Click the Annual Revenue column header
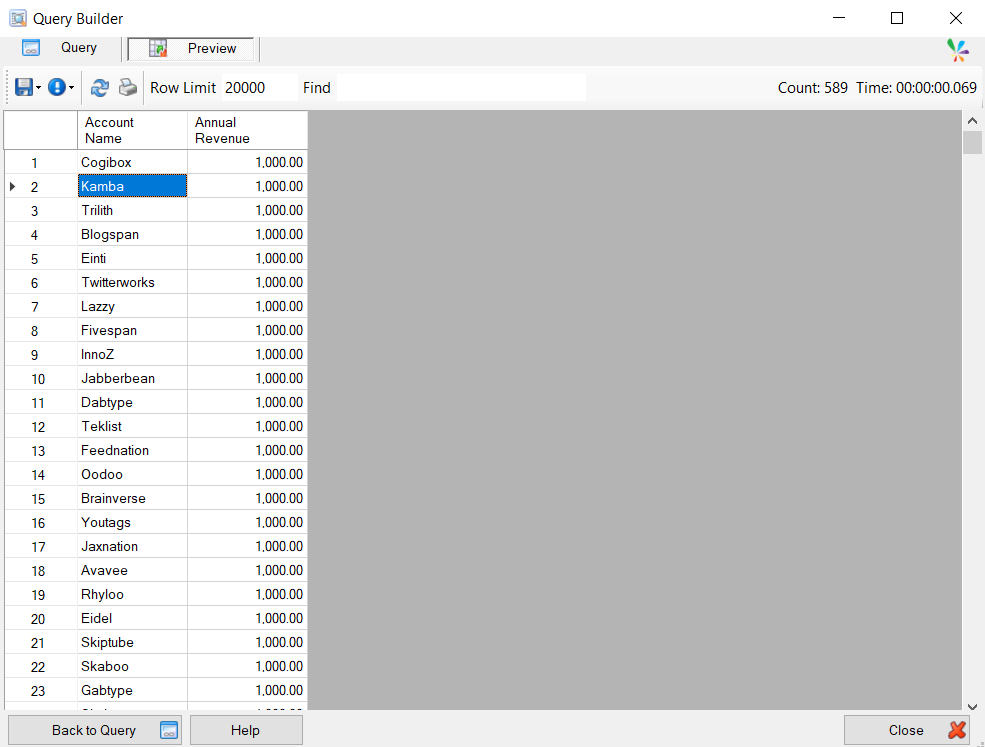This screenshot has width=985, height=747. pos(248,130)
